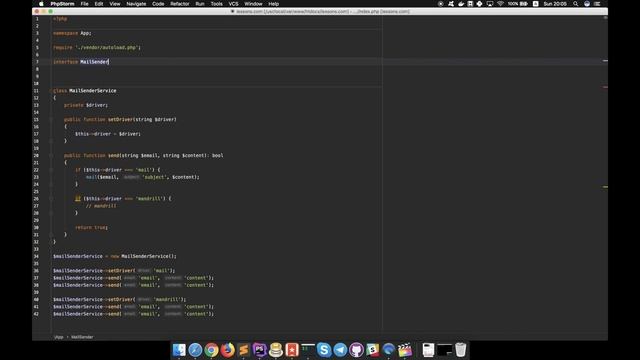Screen dimensions: 640x360
Task: Open the Run menu
Action: tap(200, 4)
